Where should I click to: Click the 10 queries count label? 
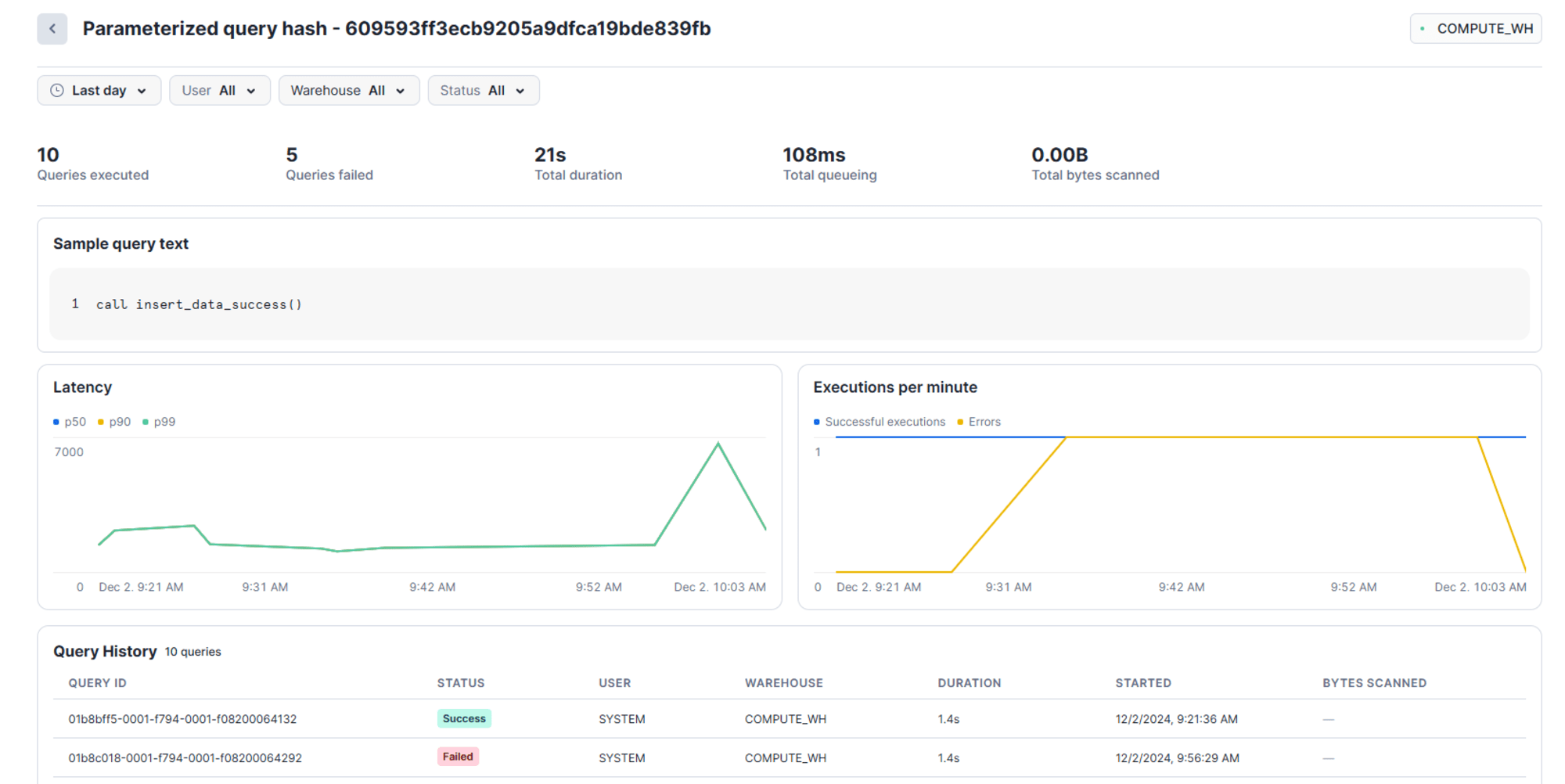pyautogui.click(x=192, y=653)
